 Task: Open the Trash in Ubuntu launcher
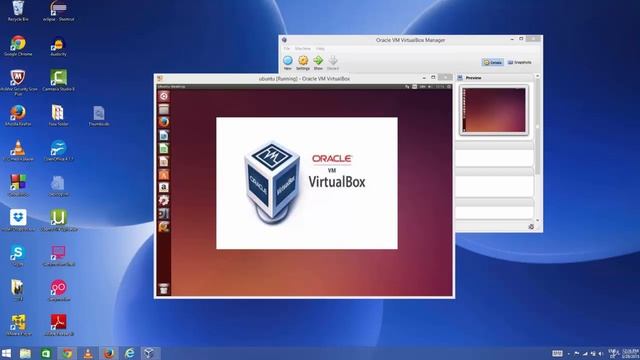pyautogui.click(x=164, y=288)
